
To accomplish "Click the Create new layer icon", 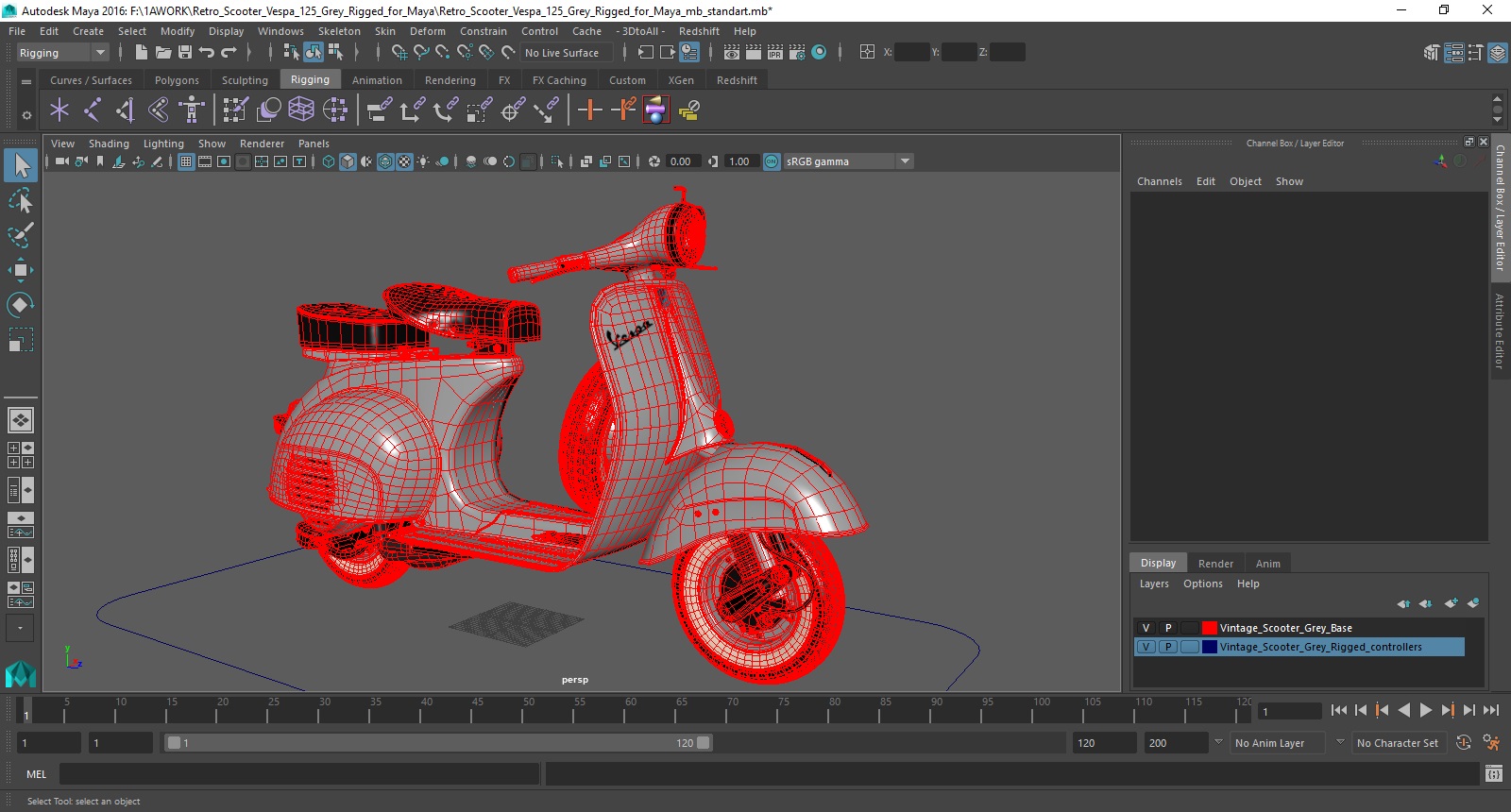I will click(1451, 603).
